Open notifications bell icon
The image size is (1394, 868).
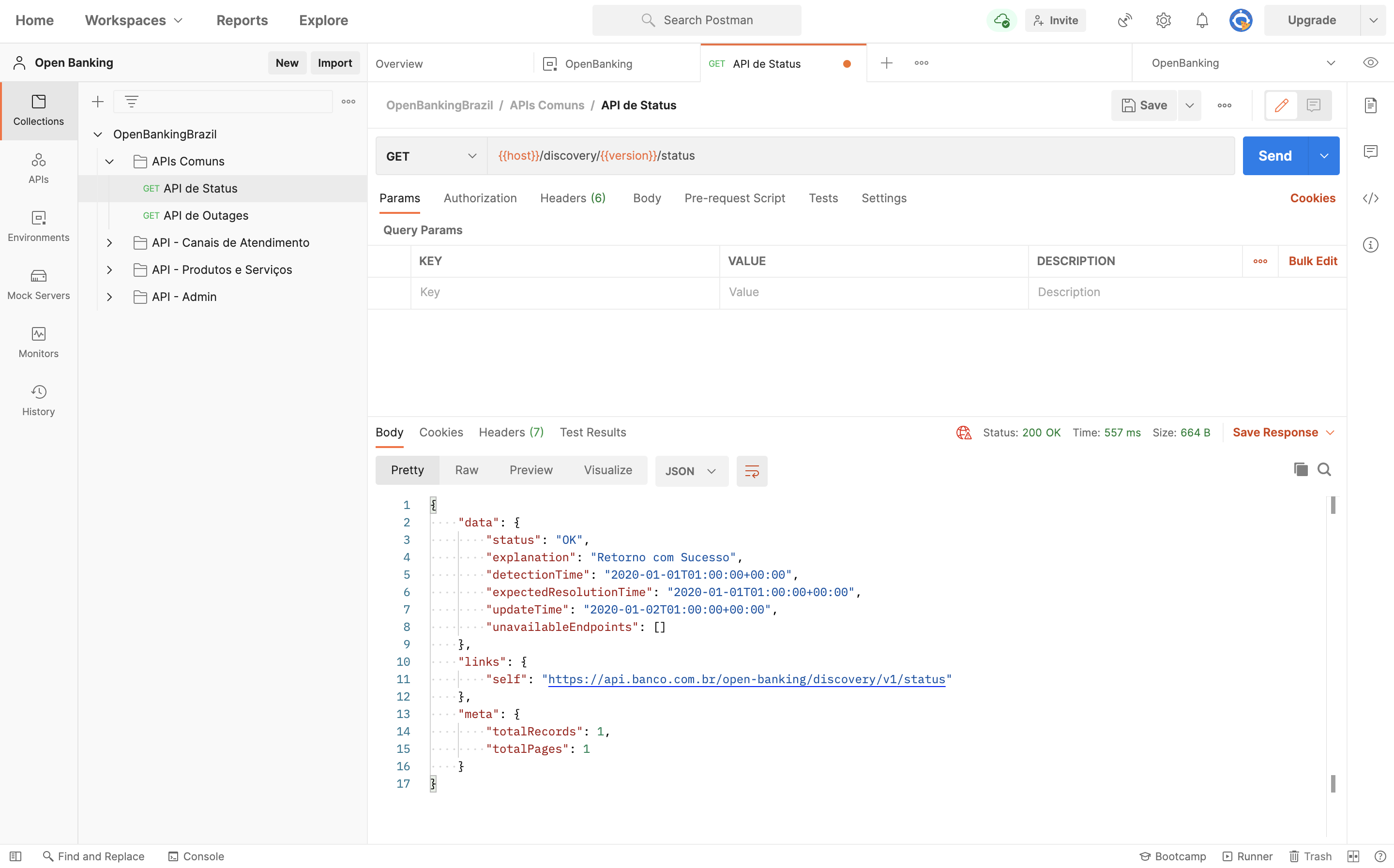pos(1202,21)
